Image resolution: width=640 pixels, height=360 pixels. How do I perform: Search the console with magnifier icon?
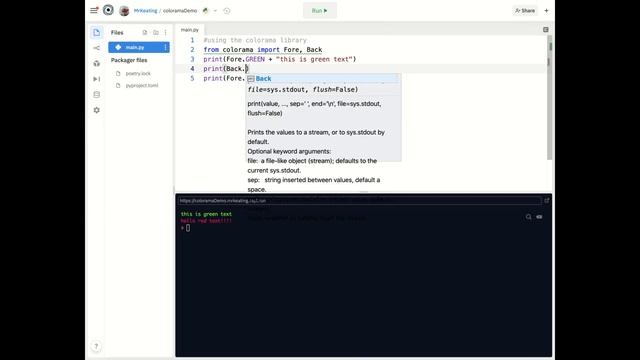coord(529,217)
